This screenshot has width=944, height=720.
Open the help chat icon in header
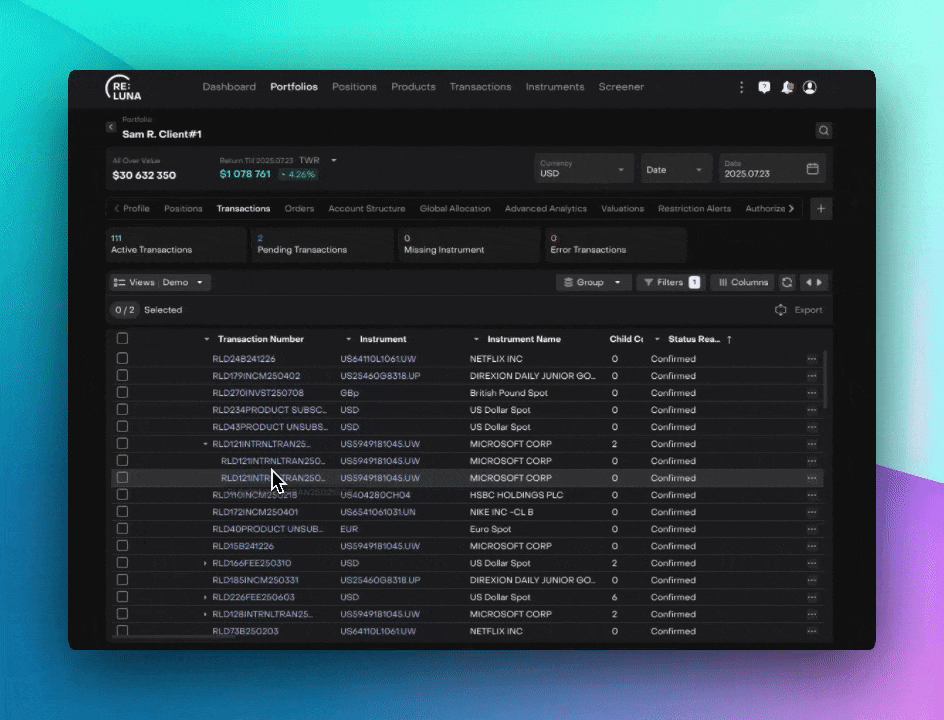click(x=764, y=87)
